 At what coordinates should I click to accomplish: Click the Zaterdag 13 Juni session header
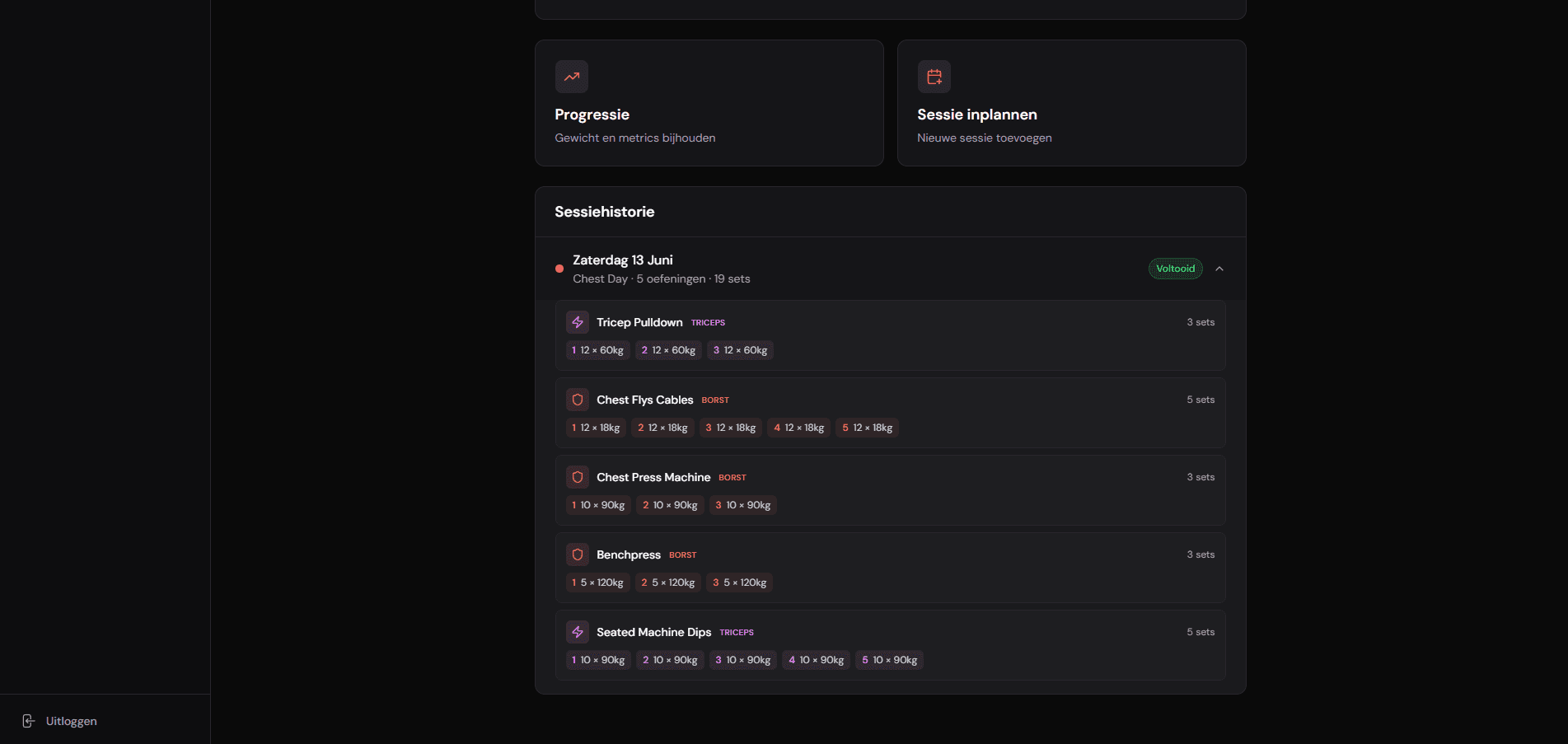click(890, 269)
